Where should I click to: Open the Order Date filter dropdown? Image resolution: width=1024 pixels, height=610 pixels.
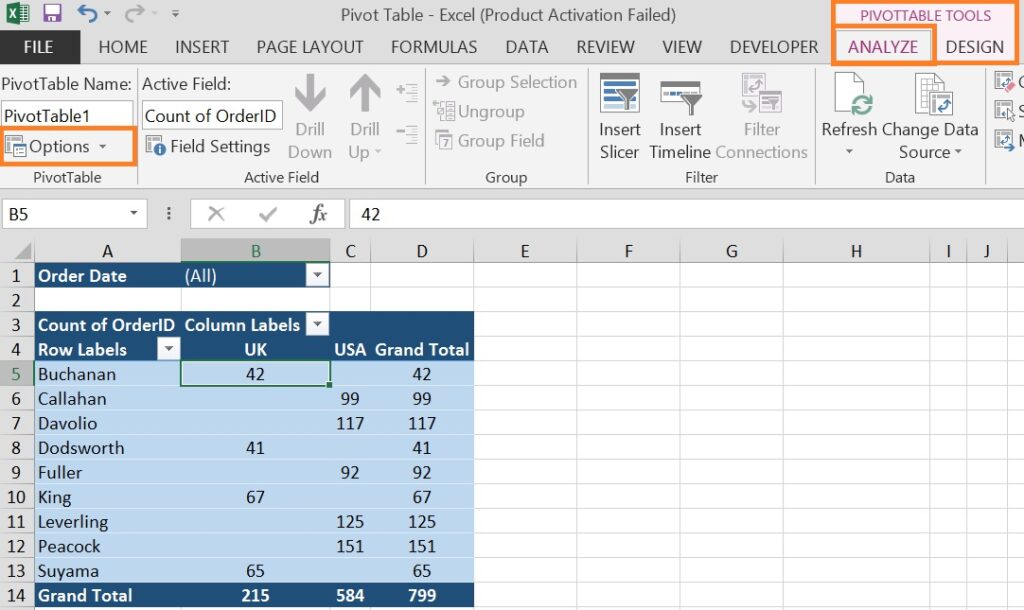coord(318,275)
